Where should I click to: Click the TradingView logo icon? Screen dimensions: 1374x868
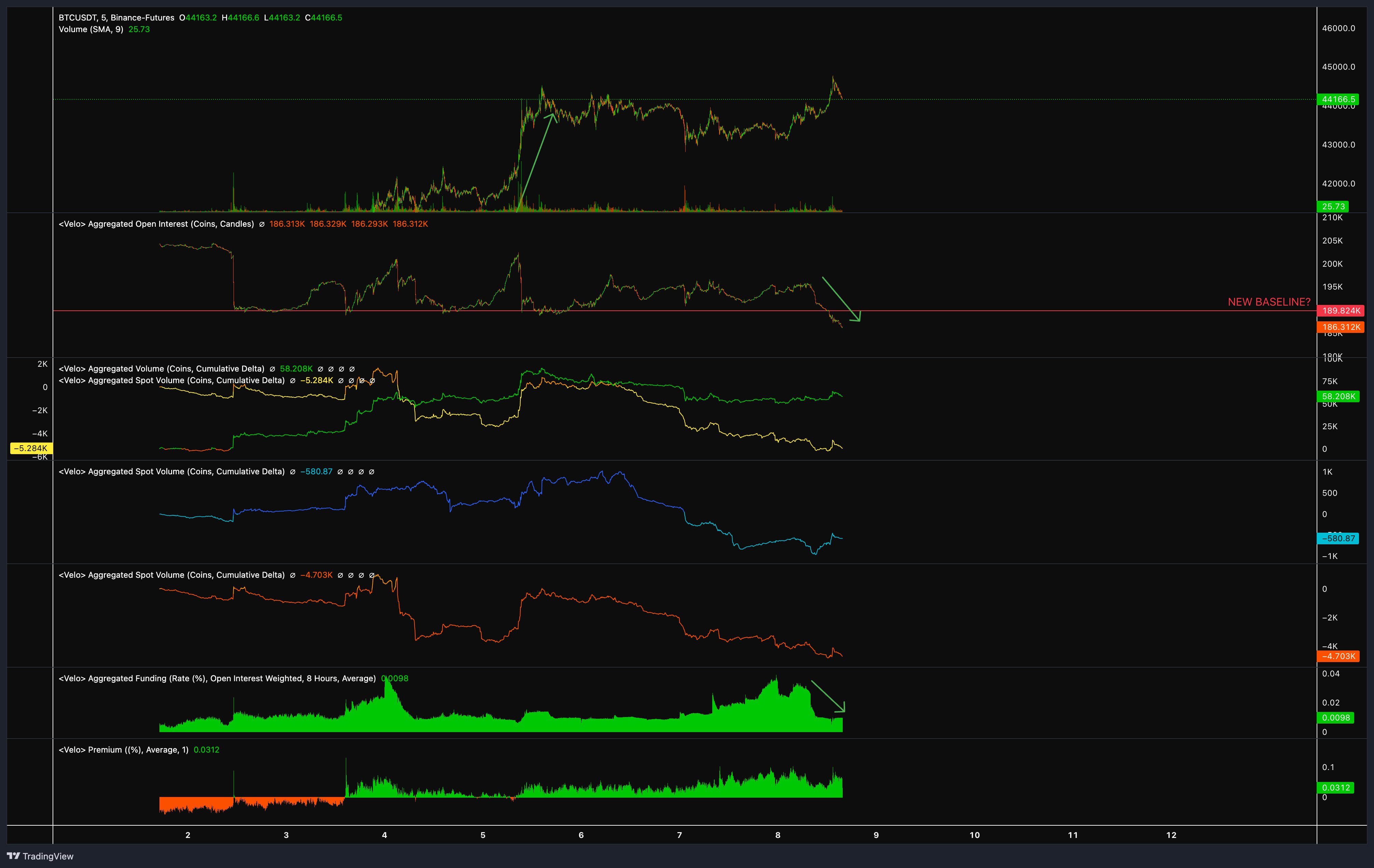click(x=13, y=855)
